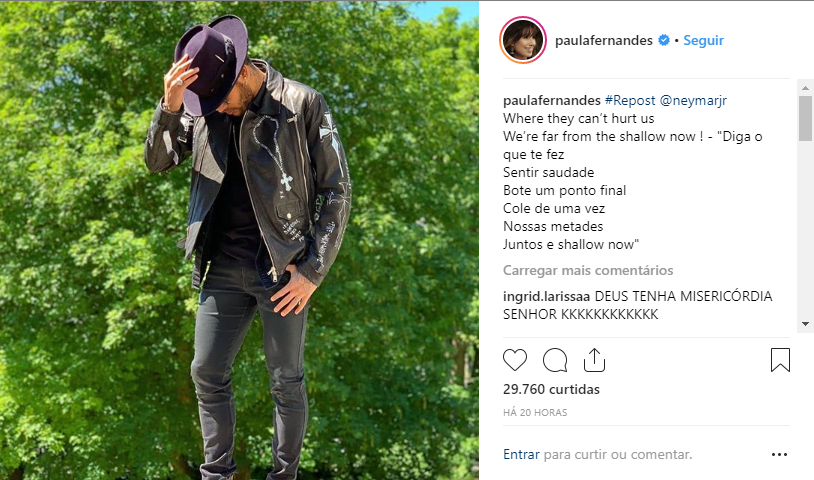Like the post with the heart icon
Screen dimensions: 814x480
[x=514, y=360]
